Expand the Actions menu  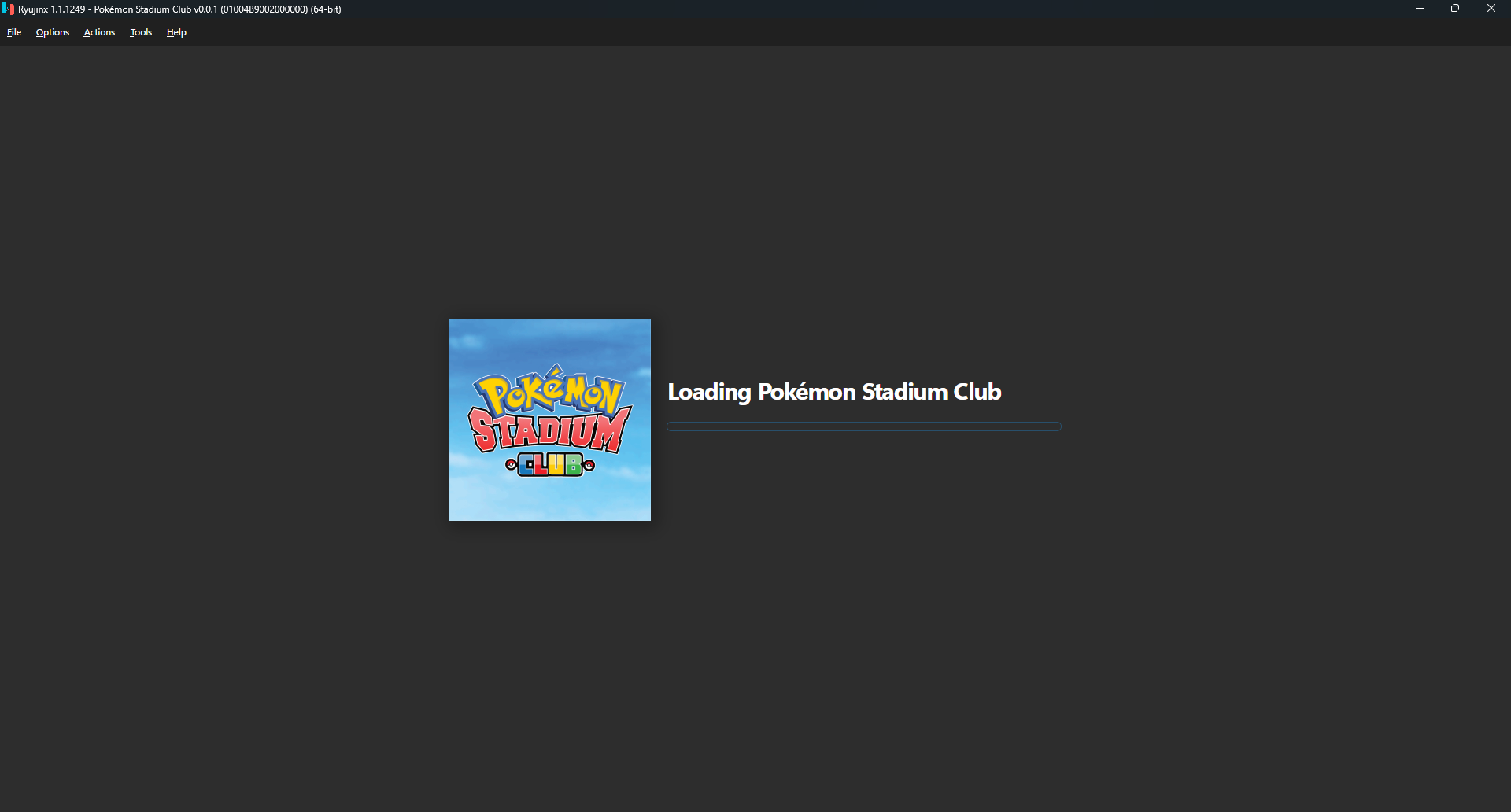(x=99, y=32)
